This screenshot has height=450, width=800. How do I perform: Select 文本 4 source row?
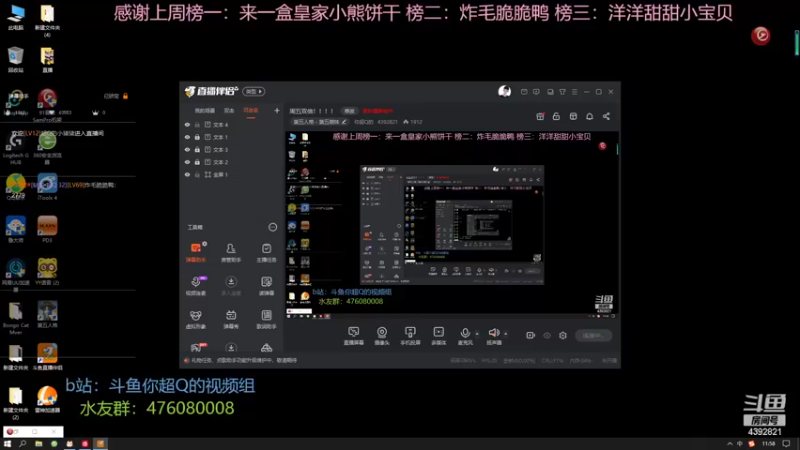pos(232,124)
